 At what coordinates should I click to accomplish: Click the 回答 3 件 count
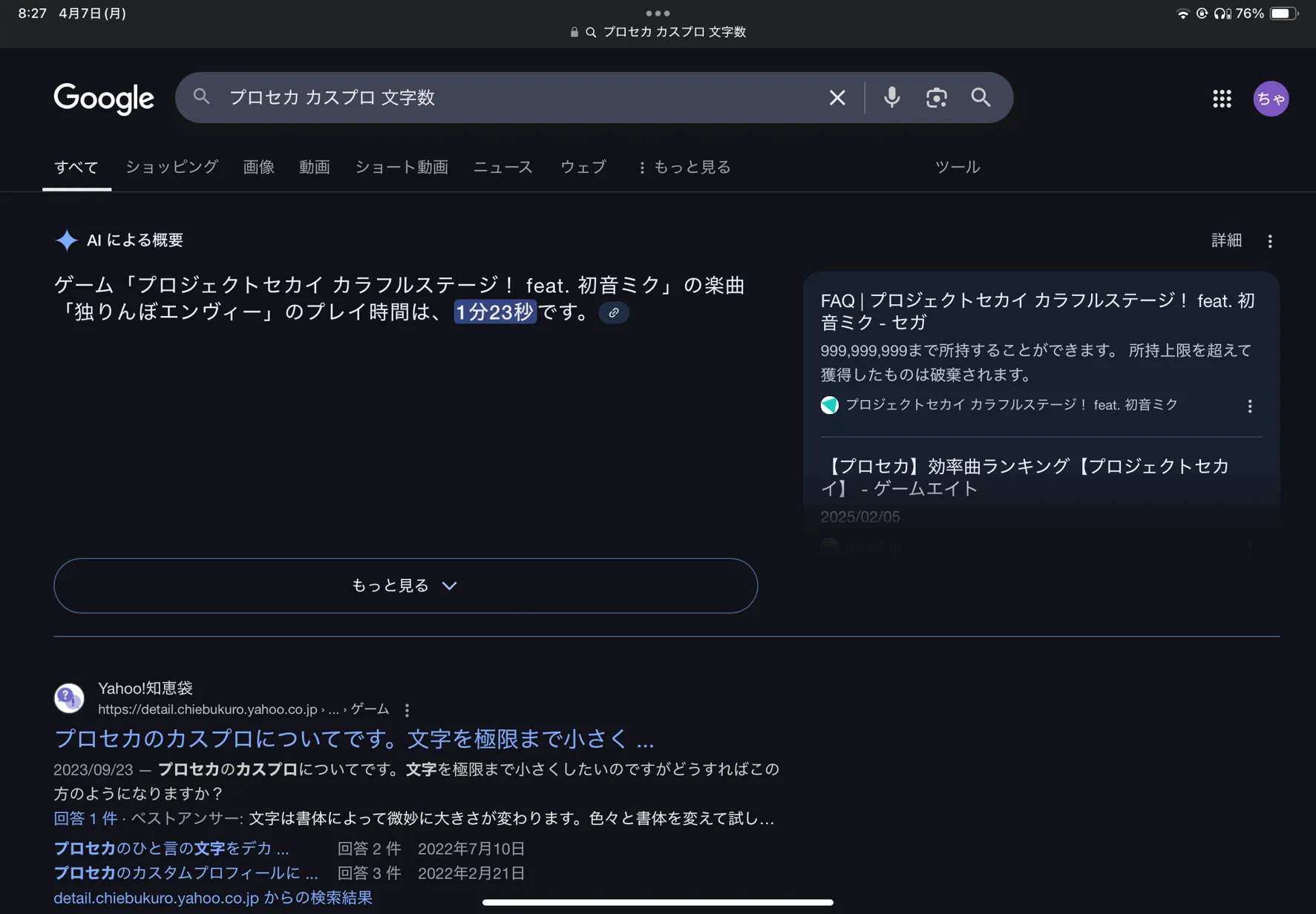click(x=369, y=872)
